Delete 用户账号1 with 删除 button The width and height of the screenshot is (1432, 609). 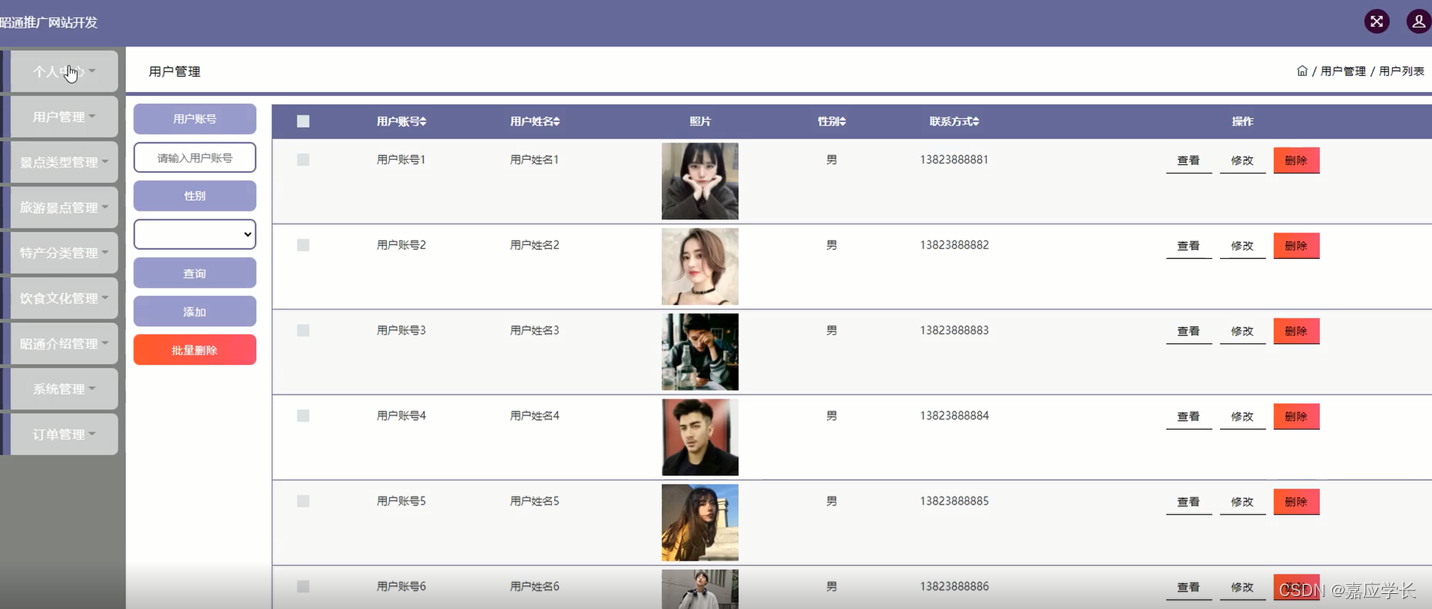pyautogui.click(x=1296, y=161)
